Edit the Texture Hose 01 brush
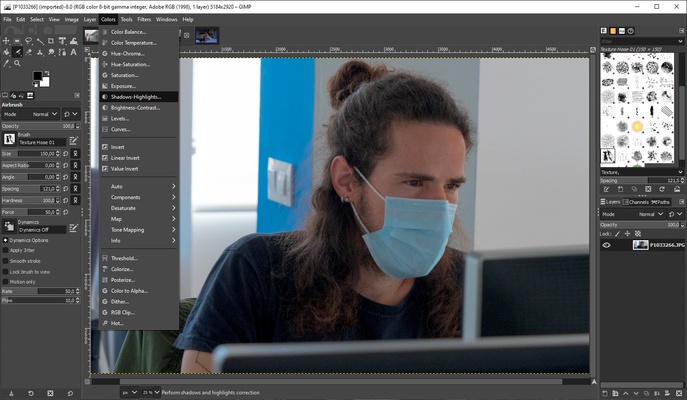Screen dimensions: 687x400 [x=74, y=140]
